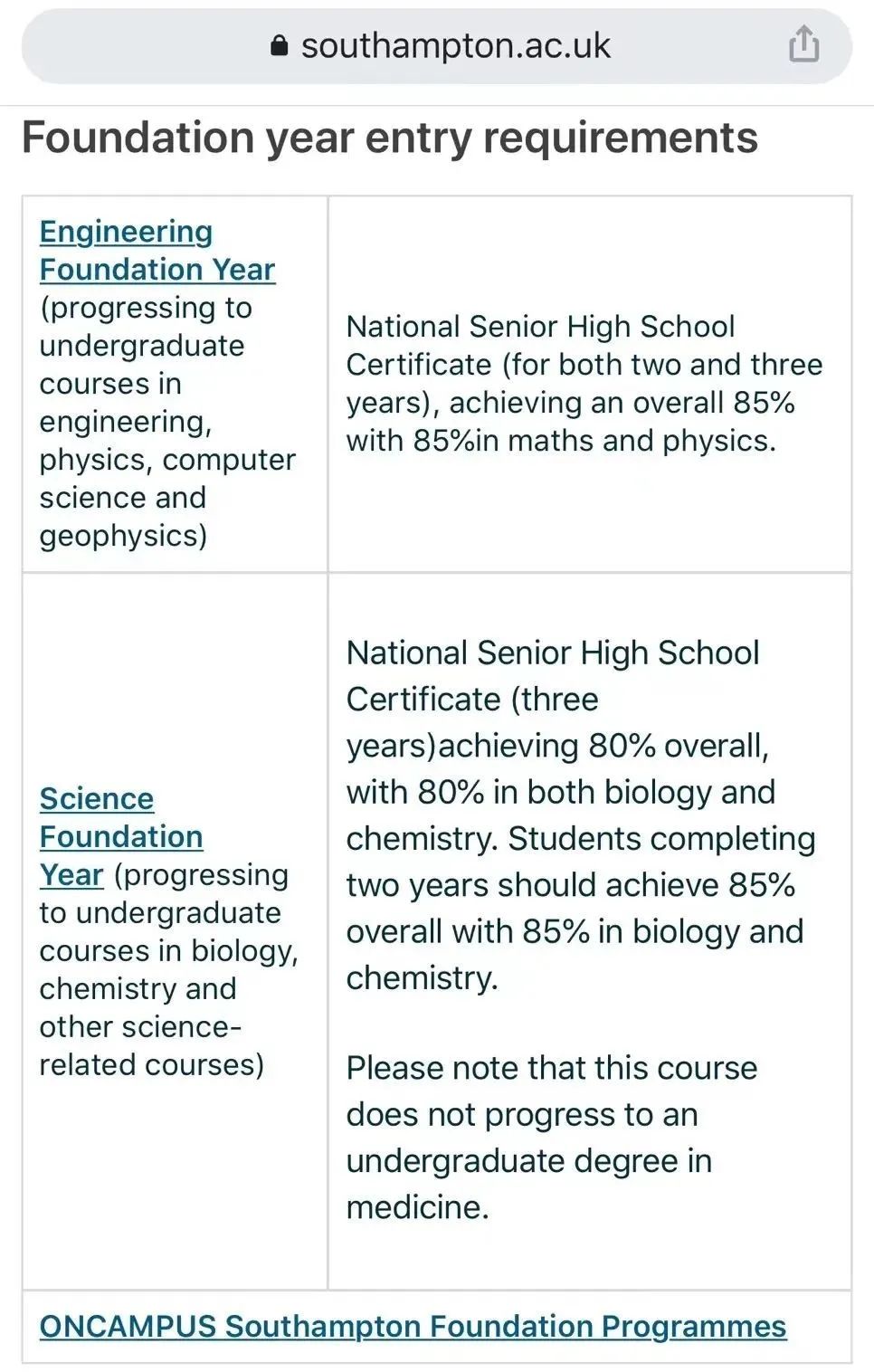
Task: Open ONCAMPUS Southampton Foundation Programmes link
Action: tap(413, 1326)
